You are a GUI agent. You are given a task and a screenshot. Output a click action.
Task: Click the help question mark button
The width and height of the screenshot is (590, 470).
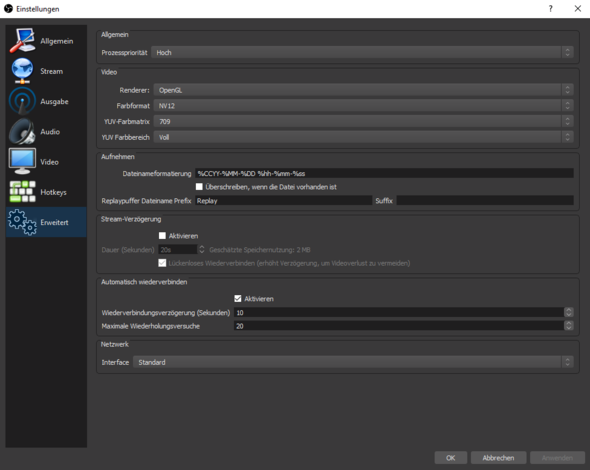click(x=550, y=9)
